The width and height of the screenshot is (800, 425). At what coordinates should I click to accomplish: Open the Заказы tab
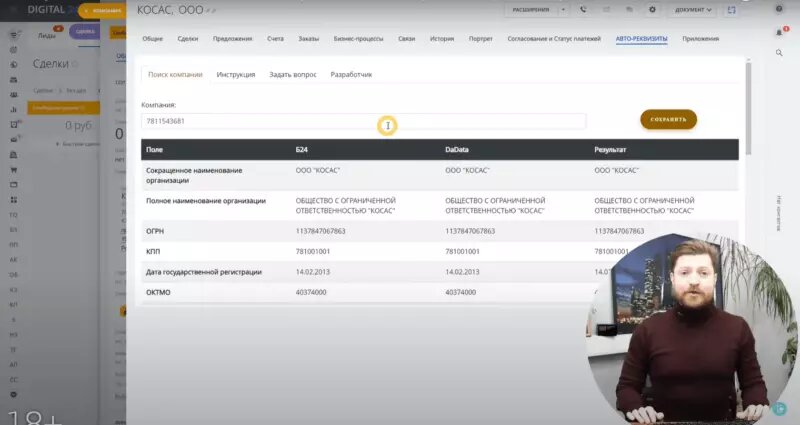point(309,39)
